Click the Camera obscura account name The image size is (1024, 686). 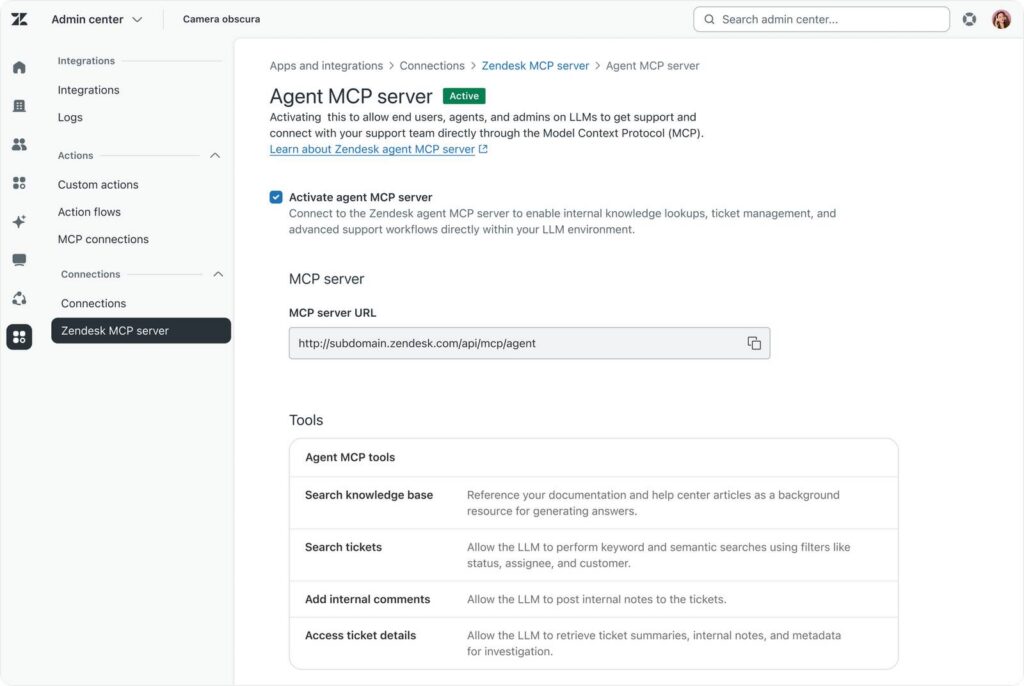pyautogui.click(x=221, y=20)
